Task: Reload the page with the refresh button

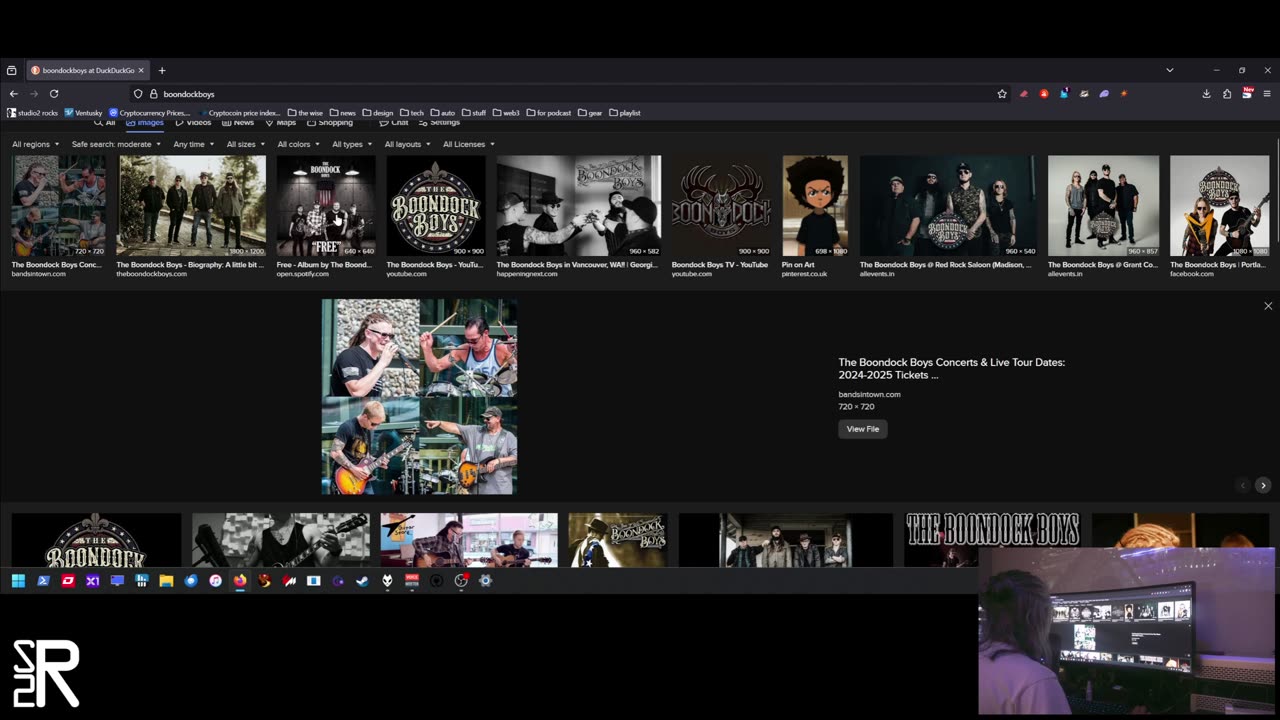Action: coord(54,94)
